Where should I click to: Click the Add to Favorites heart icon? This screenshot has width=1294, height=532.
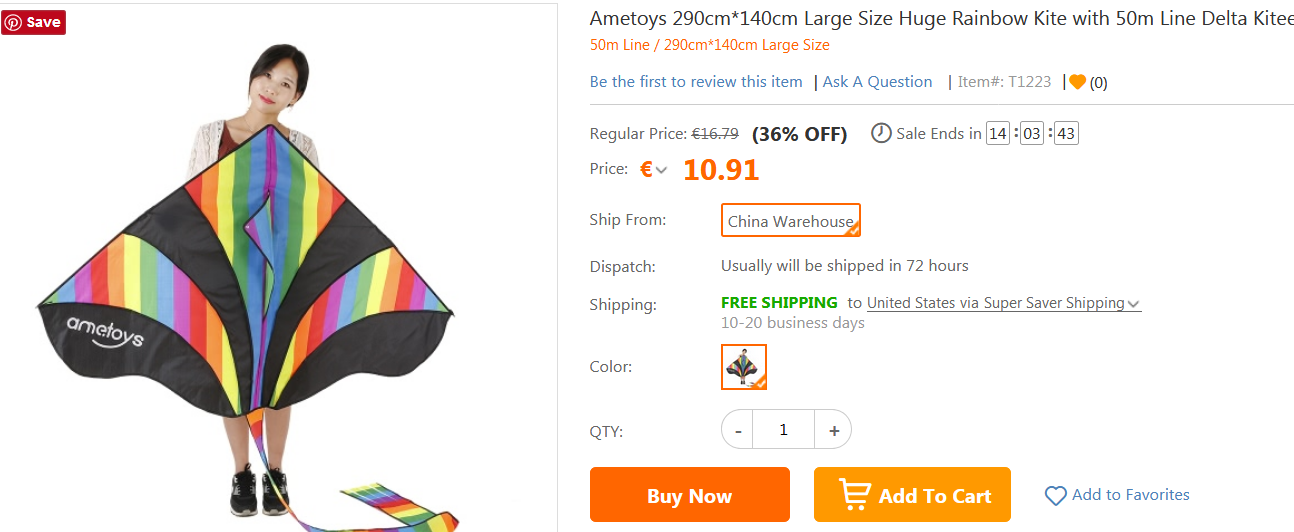(x=1055, y=496)
